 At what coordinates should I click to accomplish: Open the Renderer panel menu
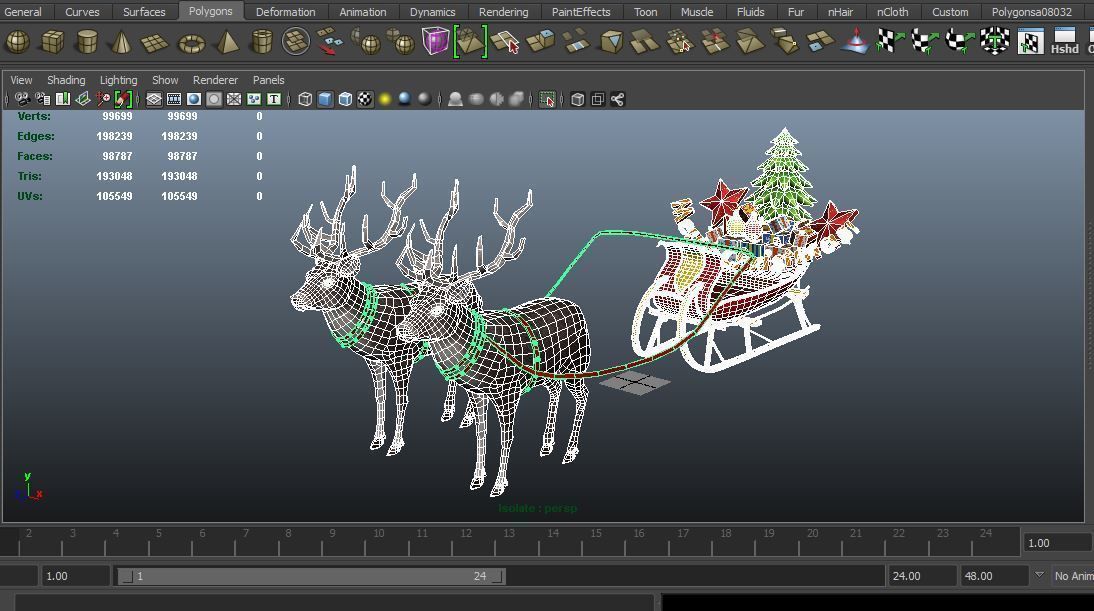coord(216,80)
